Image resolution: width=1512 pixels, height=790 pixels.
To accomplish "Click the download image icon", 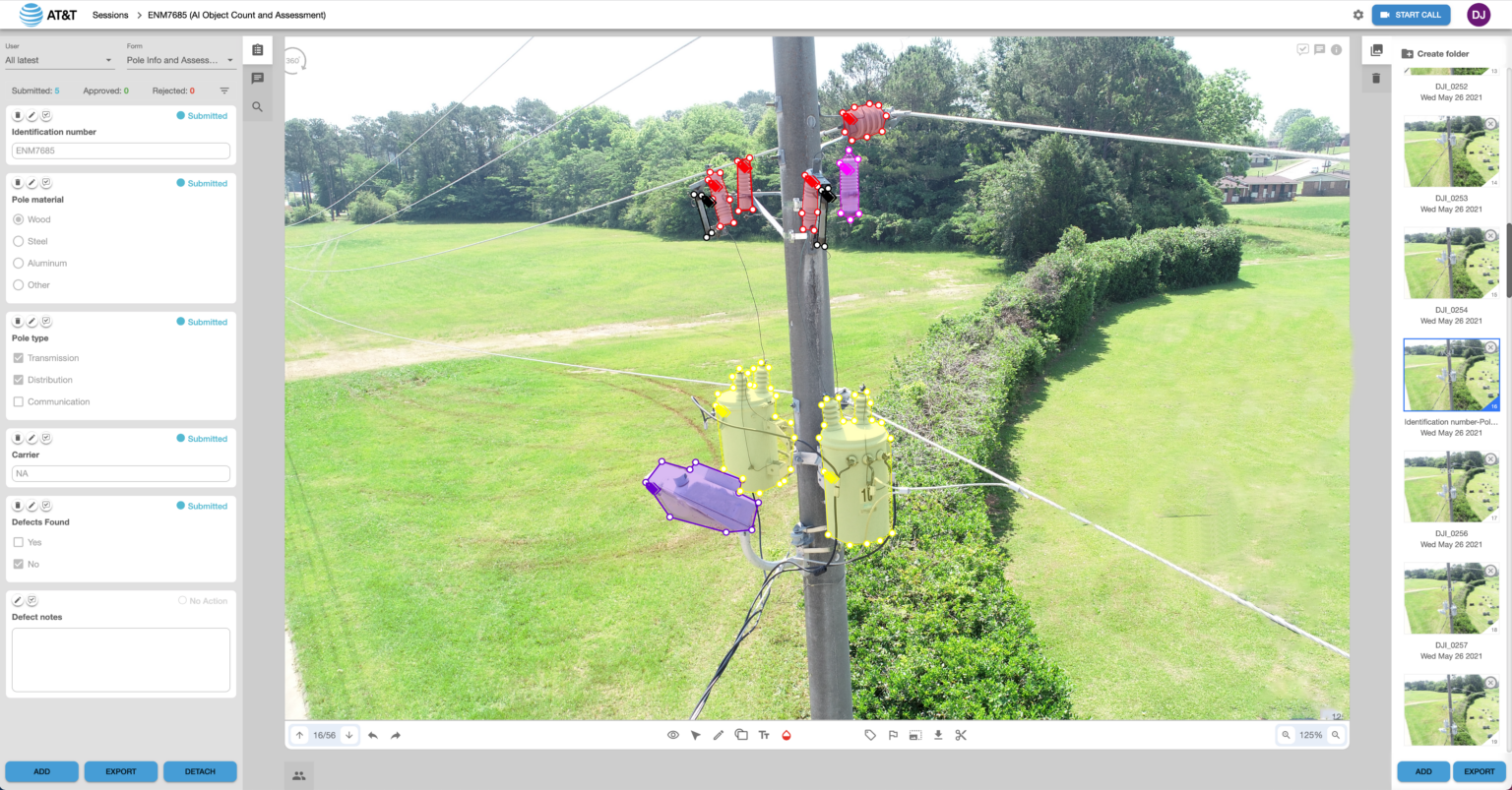I will pos(938,735).
